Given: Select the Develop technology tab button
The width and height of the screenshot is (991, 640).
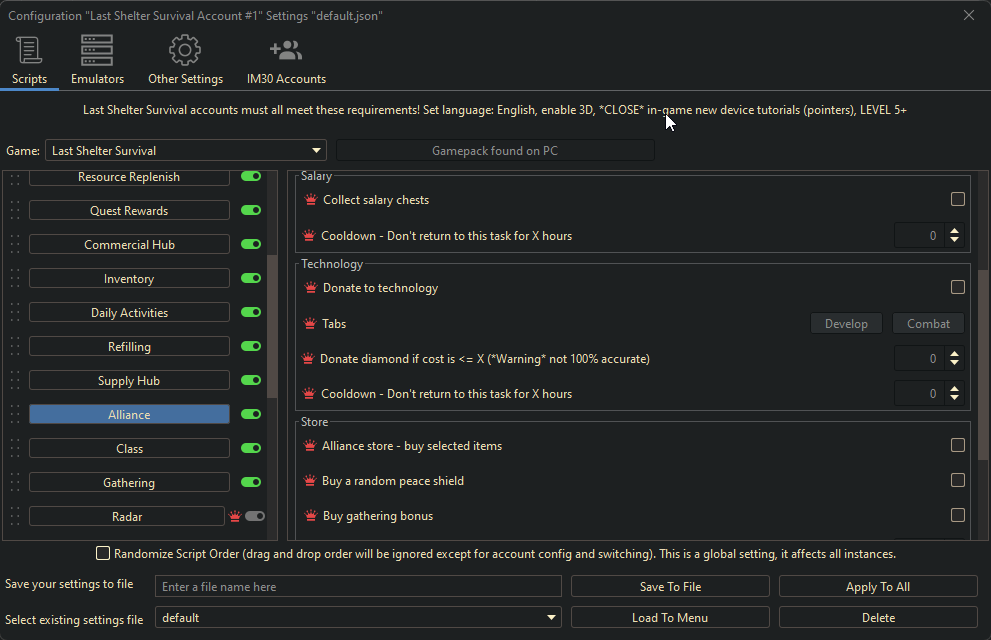Looking at the screenshot, I should [x=846, y=324].
